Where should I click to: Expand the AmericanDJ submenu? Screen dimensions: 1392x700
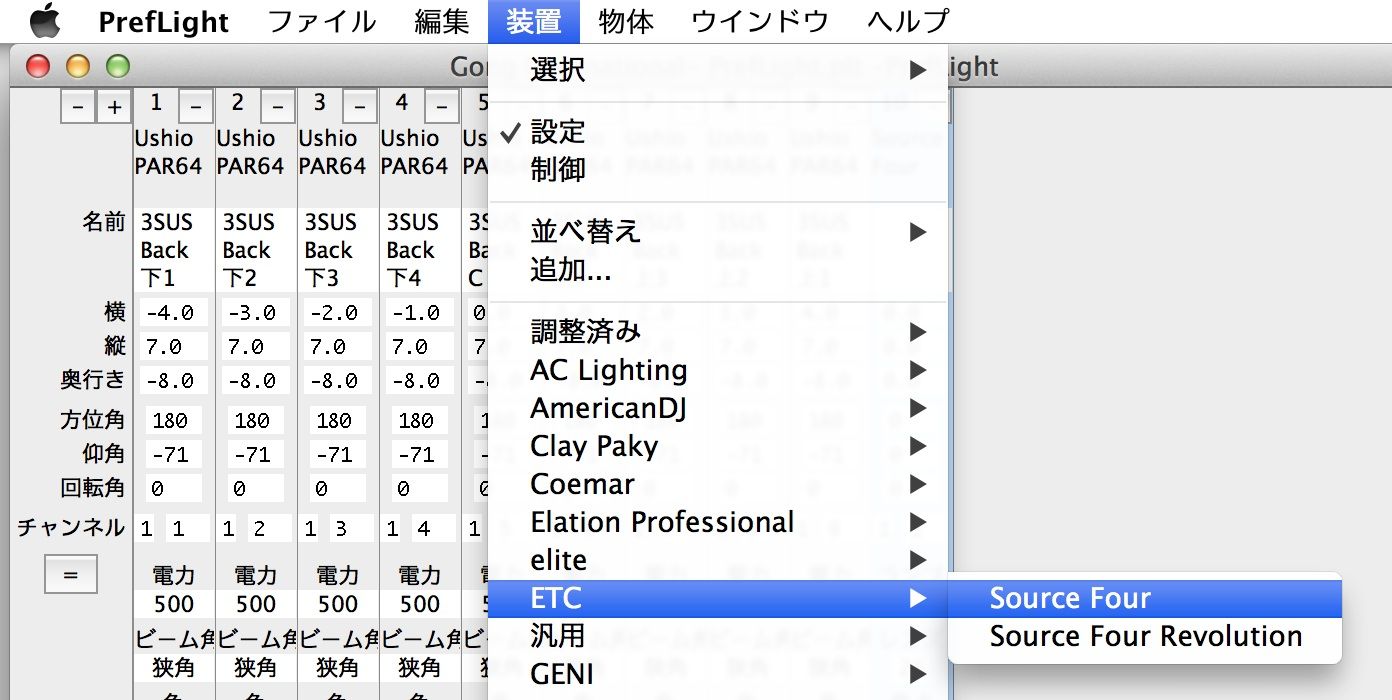point(718,408)
